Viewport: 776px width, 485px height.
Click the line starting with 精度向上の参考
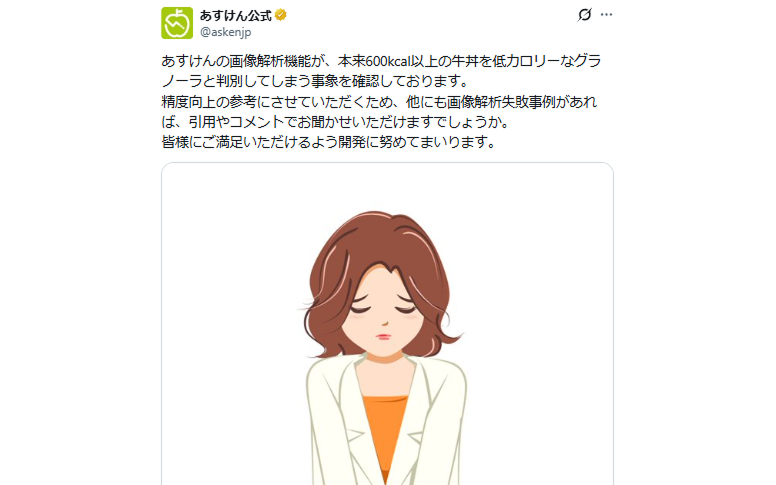(x=379, y=101)
